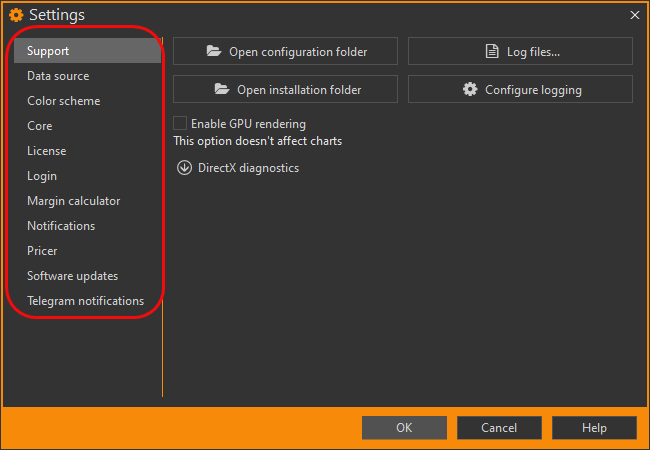
Task: Select Core in the sidebar
Action: 40,126
